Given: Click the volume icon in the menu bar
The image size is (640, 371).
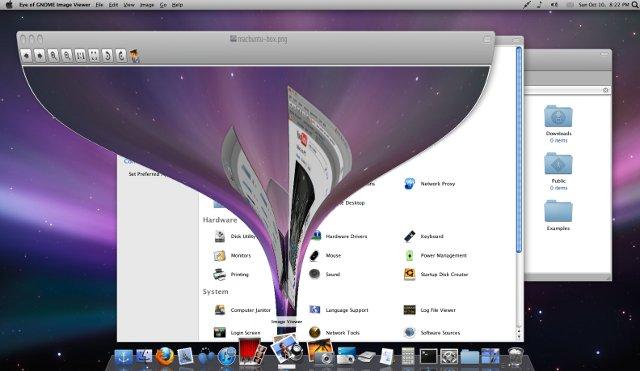Looking at the screenshot, I should pos(554,5).
